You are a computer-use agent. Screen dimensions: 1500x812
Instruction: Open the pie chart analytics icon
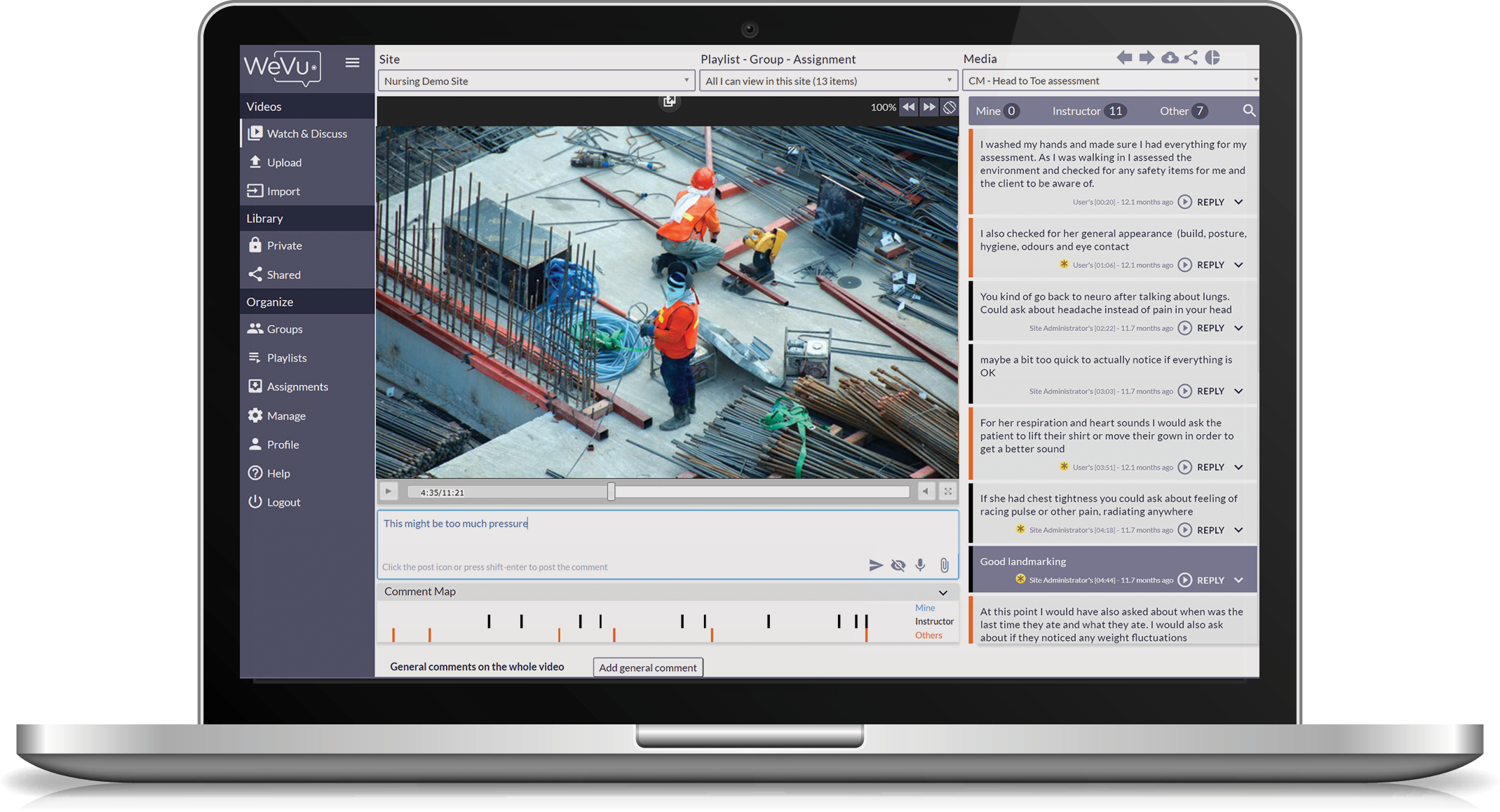[1212, 58]
